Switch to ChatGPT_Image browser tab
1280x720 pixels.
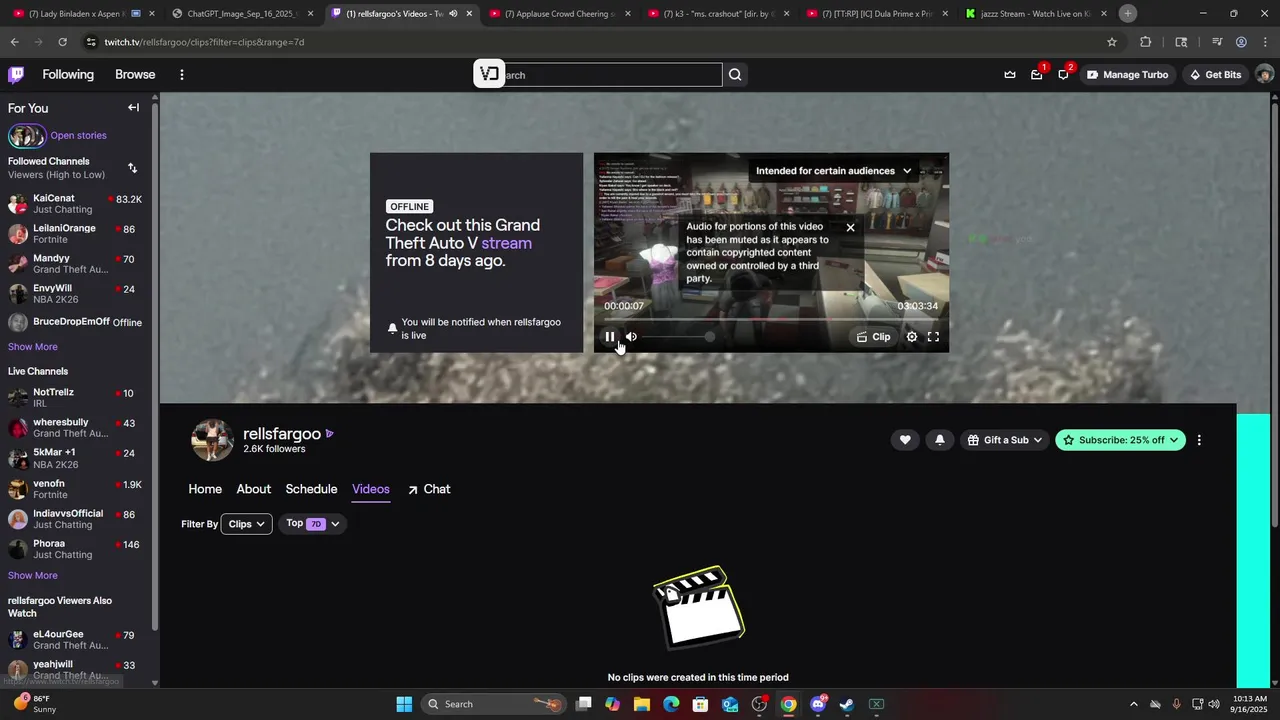coord(241,14)
